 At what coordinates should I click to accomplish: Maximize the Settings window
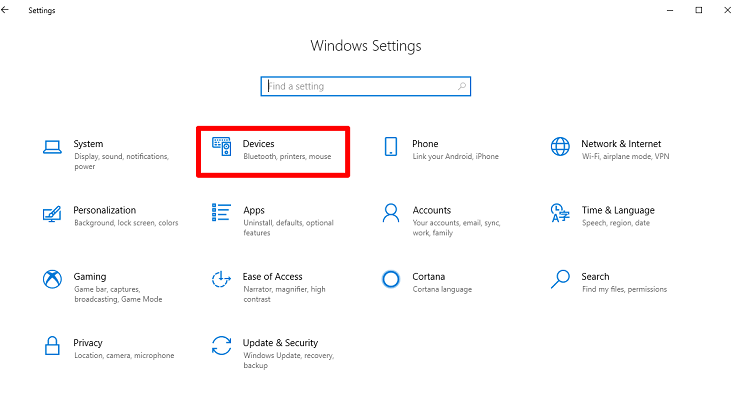698,10
